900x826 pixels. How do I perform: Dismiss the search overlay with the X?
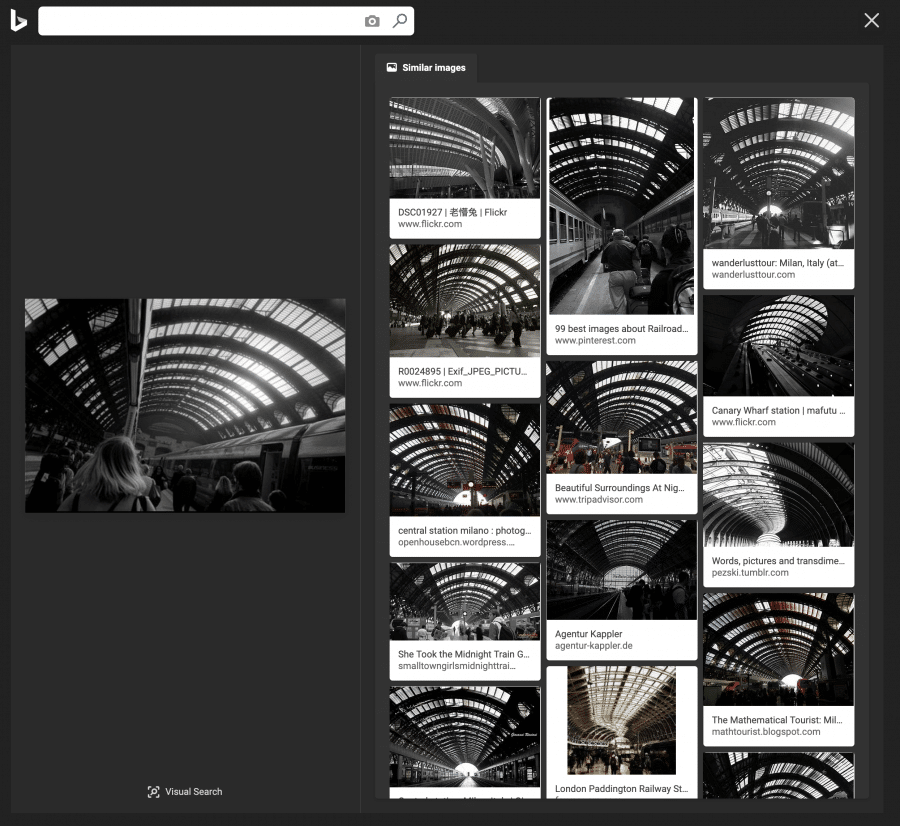coord(871,19)
